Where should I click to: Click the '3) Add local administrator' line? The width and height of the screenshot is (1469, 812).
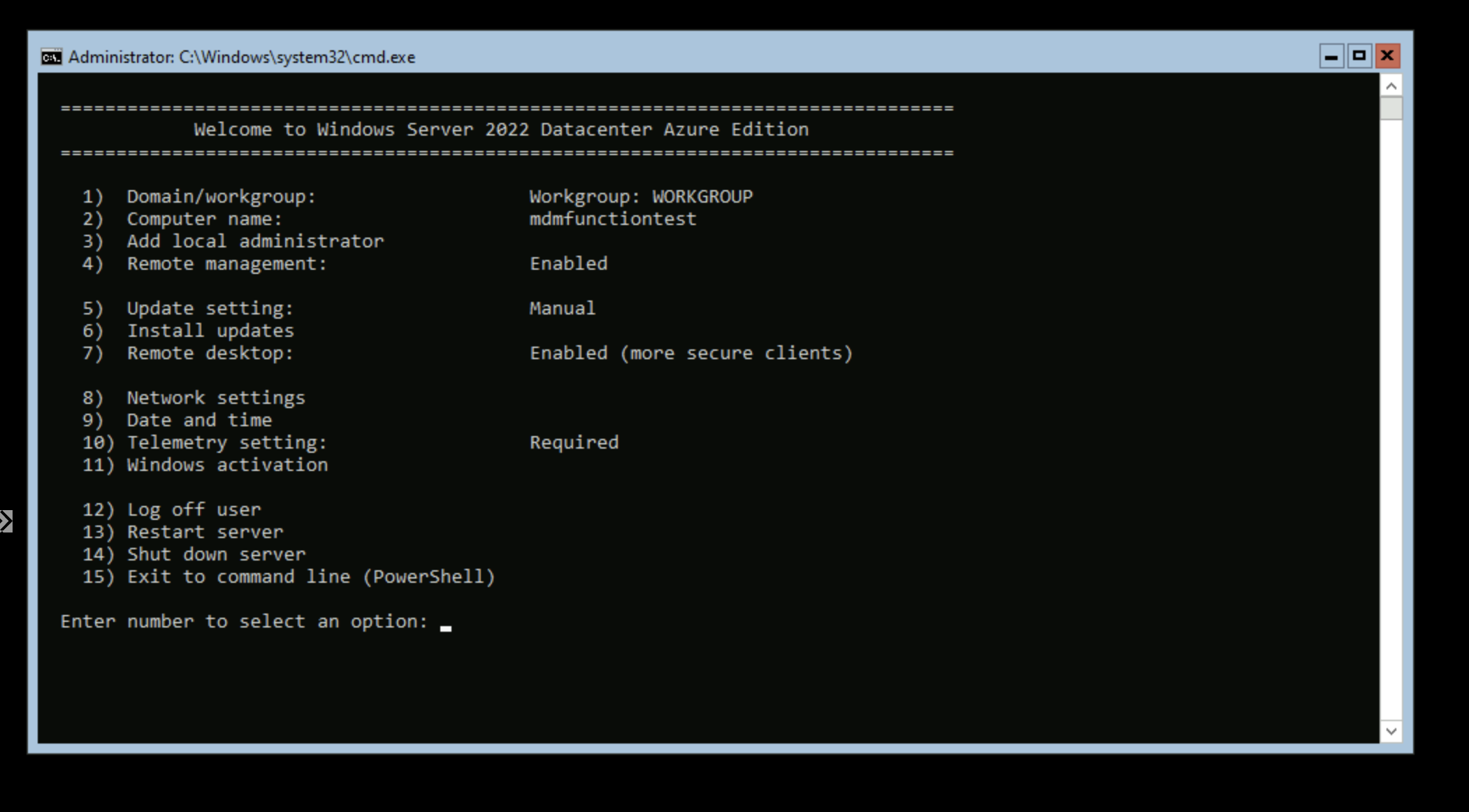(233, 241)
